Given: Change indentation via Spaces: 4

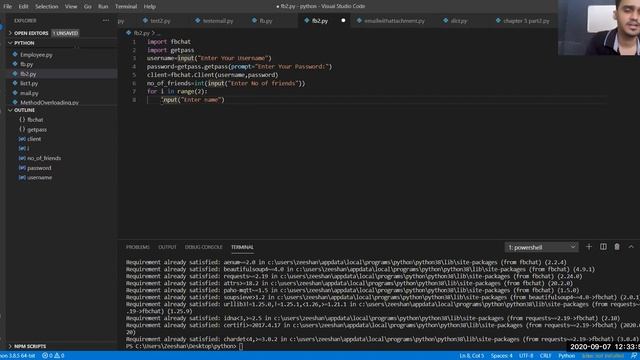Looking at the screenshot, I should pyautogui.click(x=502, y=356).
